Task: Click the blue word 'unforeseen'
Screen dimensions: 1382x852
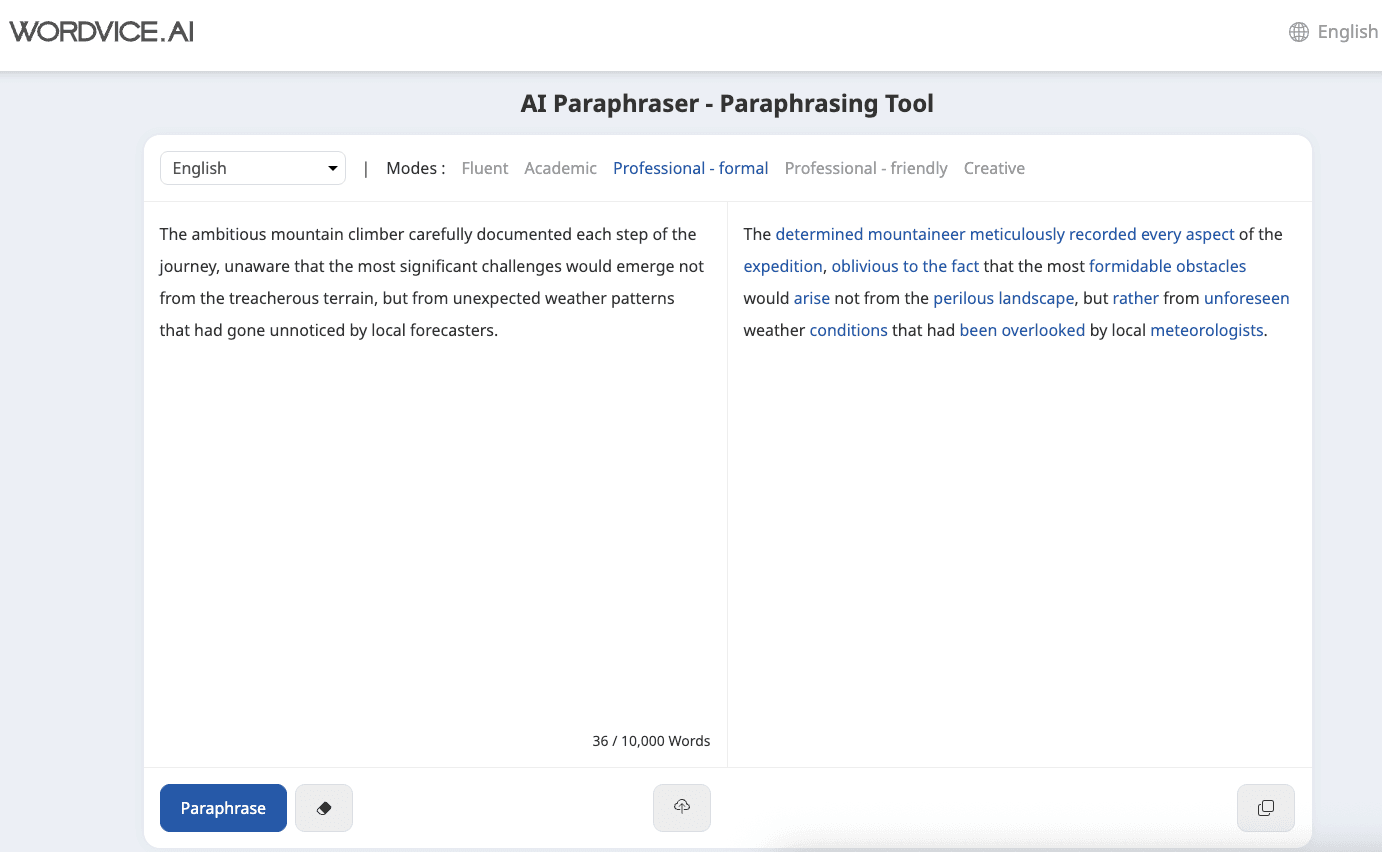Action: [1247, 298]
